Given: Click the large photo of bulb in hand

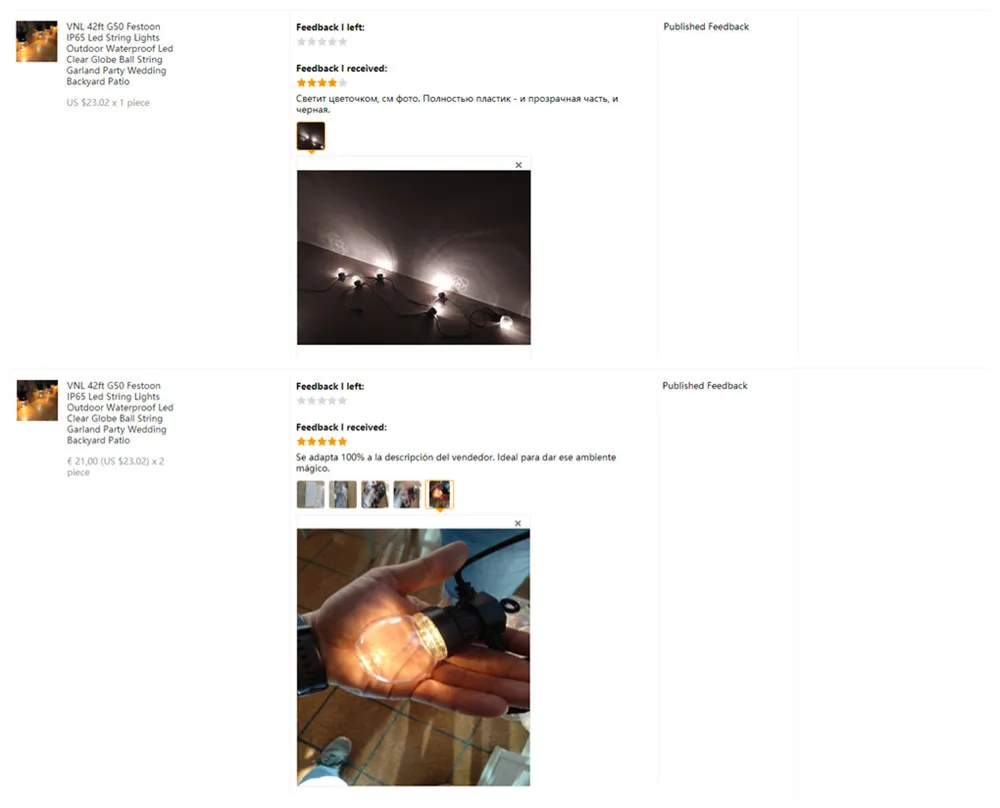Looking at the screenshot, I should (x=413, y=657).
